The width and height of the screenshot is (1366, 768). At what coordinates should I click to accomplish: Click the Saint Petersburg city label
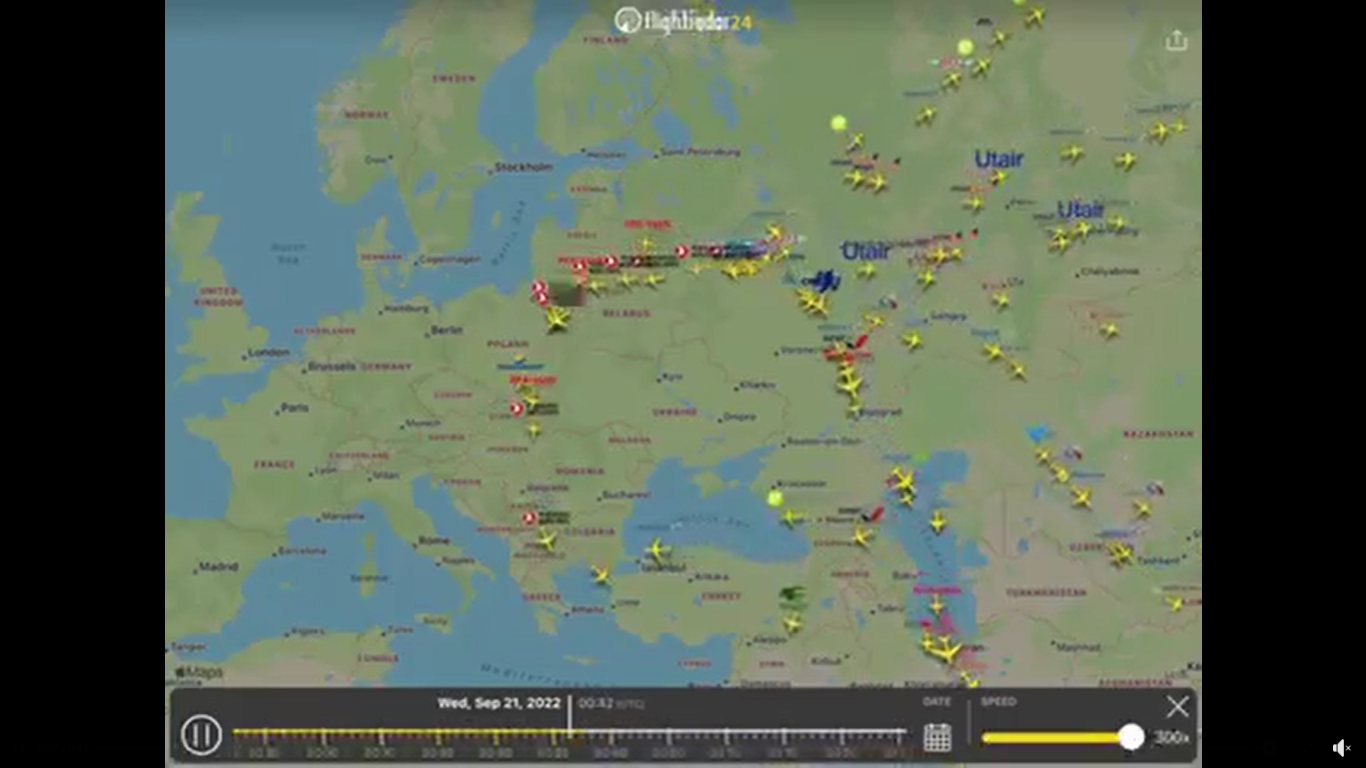click(x=701, y=152)
